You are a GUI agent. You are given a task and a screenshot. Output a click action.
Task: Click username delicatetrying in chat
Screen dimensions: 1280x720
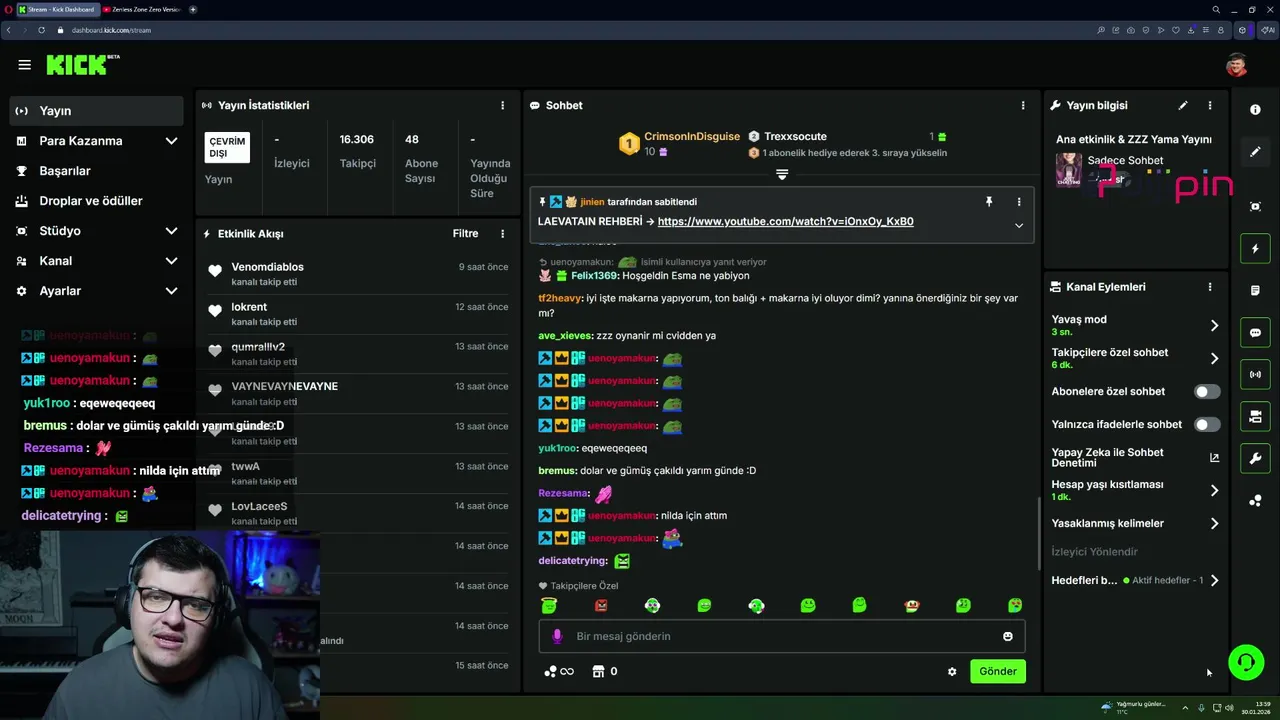click(573, 561)
